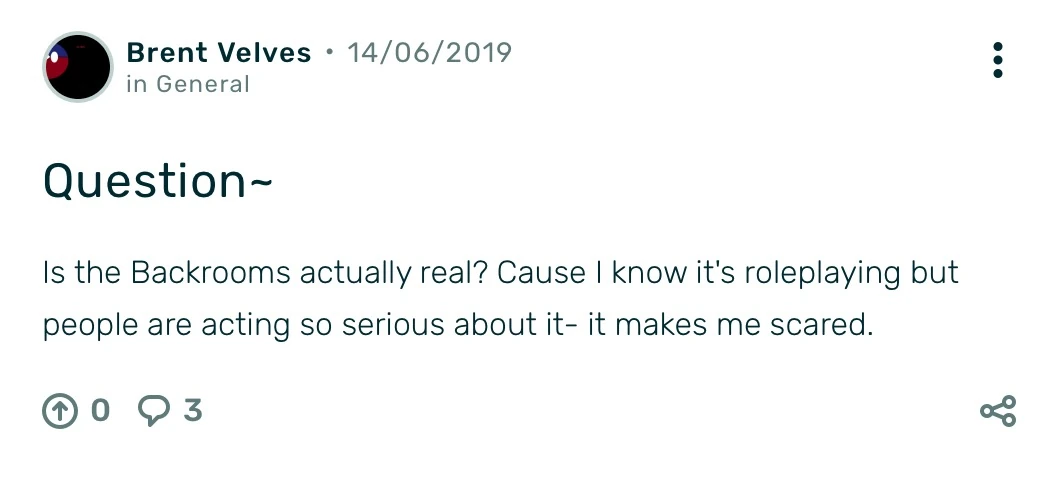The width and height of the screenshot is (1045, 486).
Task: Click the share icon
Action: point(997,411)
